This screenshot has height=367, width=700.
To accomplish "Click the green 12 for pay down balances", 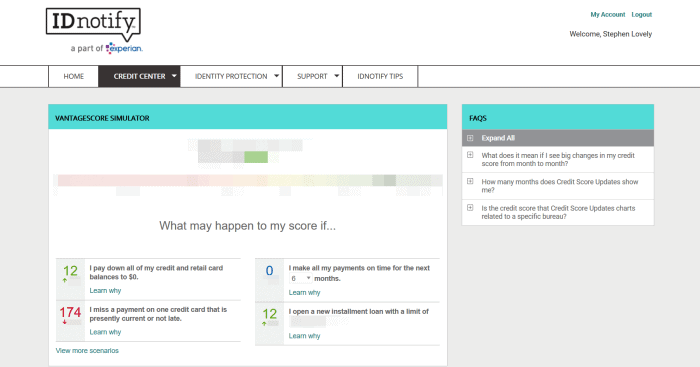I will pos(70,271).
